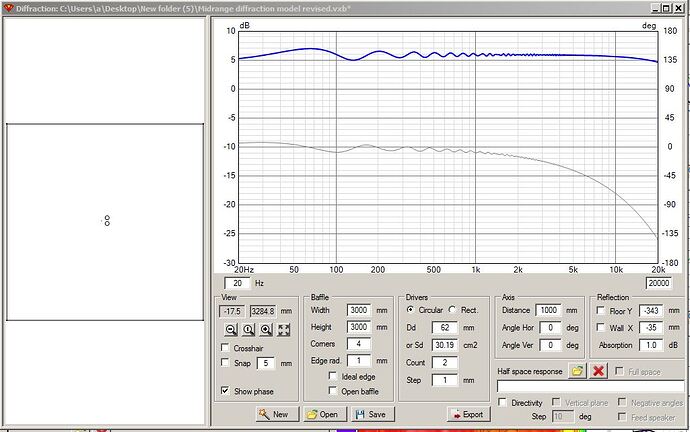Click the New button
This screenshot has height=432, width=690.
(277, 414)
